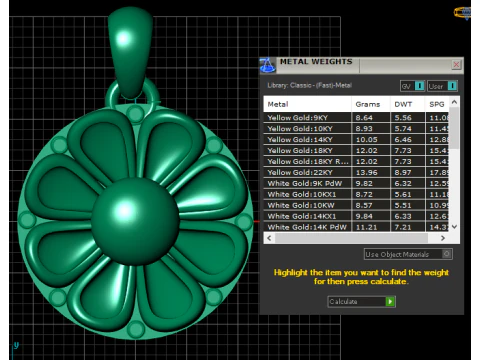Image resolution: width=480 pixels, height=360 pixels.
Task: Click the 7.21 DWT value
Action: point(403,227)
